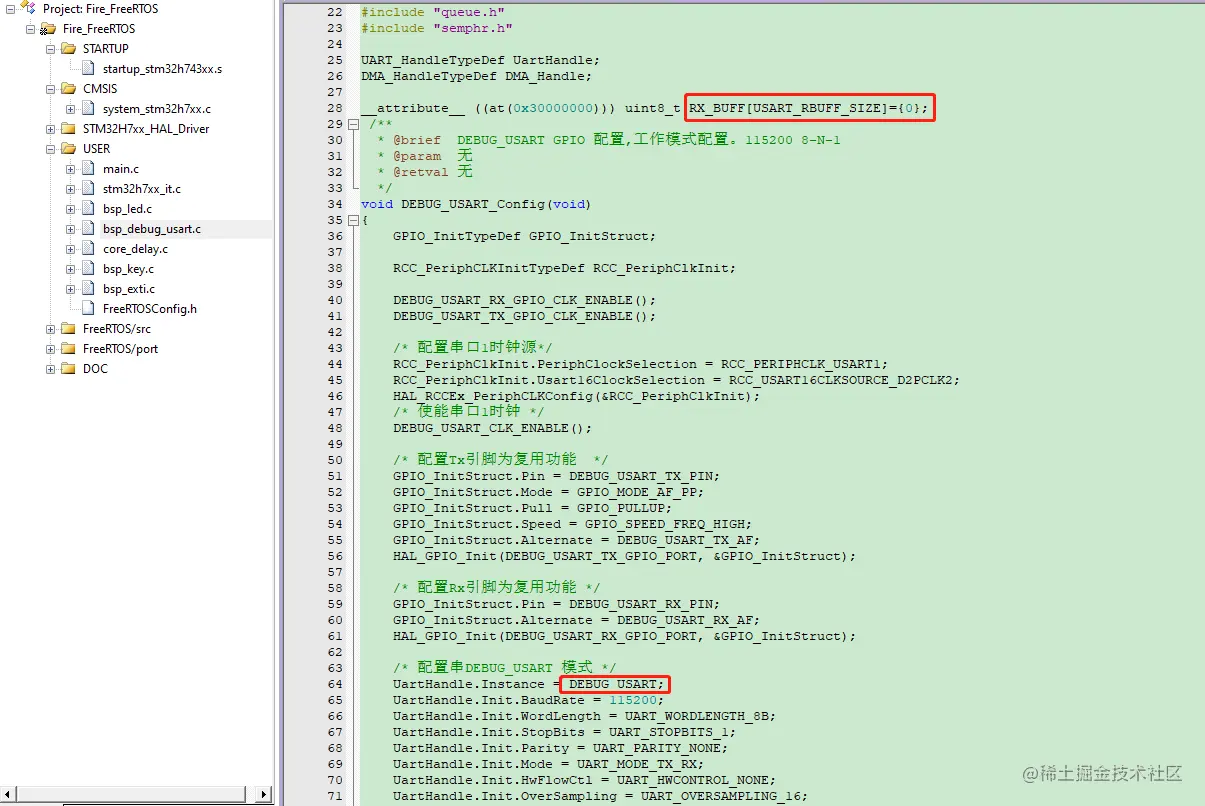Click 'void DEBUG_USART_Config(void)' on line 34
Screen dimensions: 1205x806
coord(477,204)
